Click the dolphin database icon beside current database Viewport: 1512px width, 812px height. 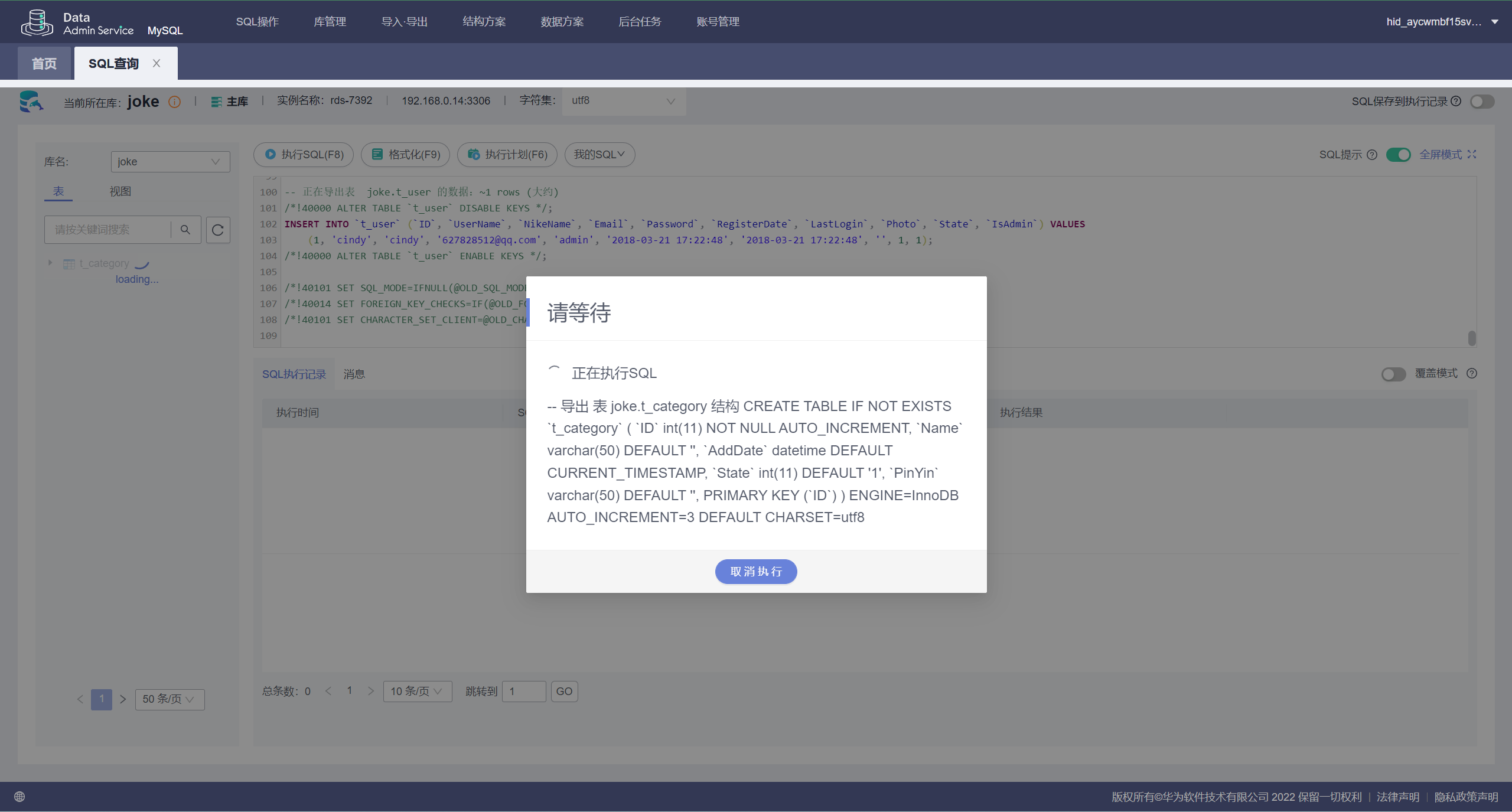point(31,102)
